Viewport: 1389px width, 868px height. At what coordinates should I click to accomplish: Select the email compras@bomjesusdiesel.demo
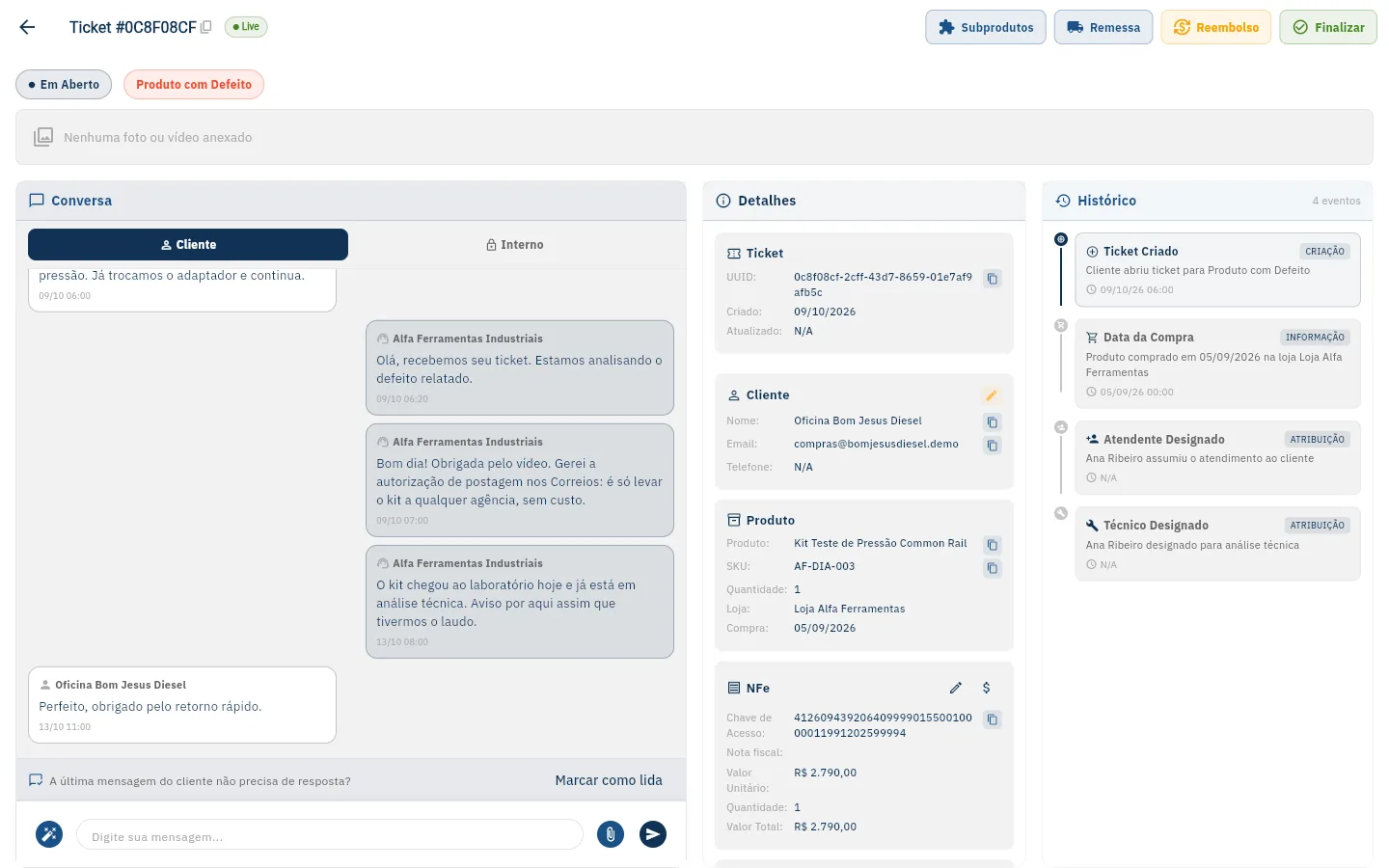(x=876, y=445)
